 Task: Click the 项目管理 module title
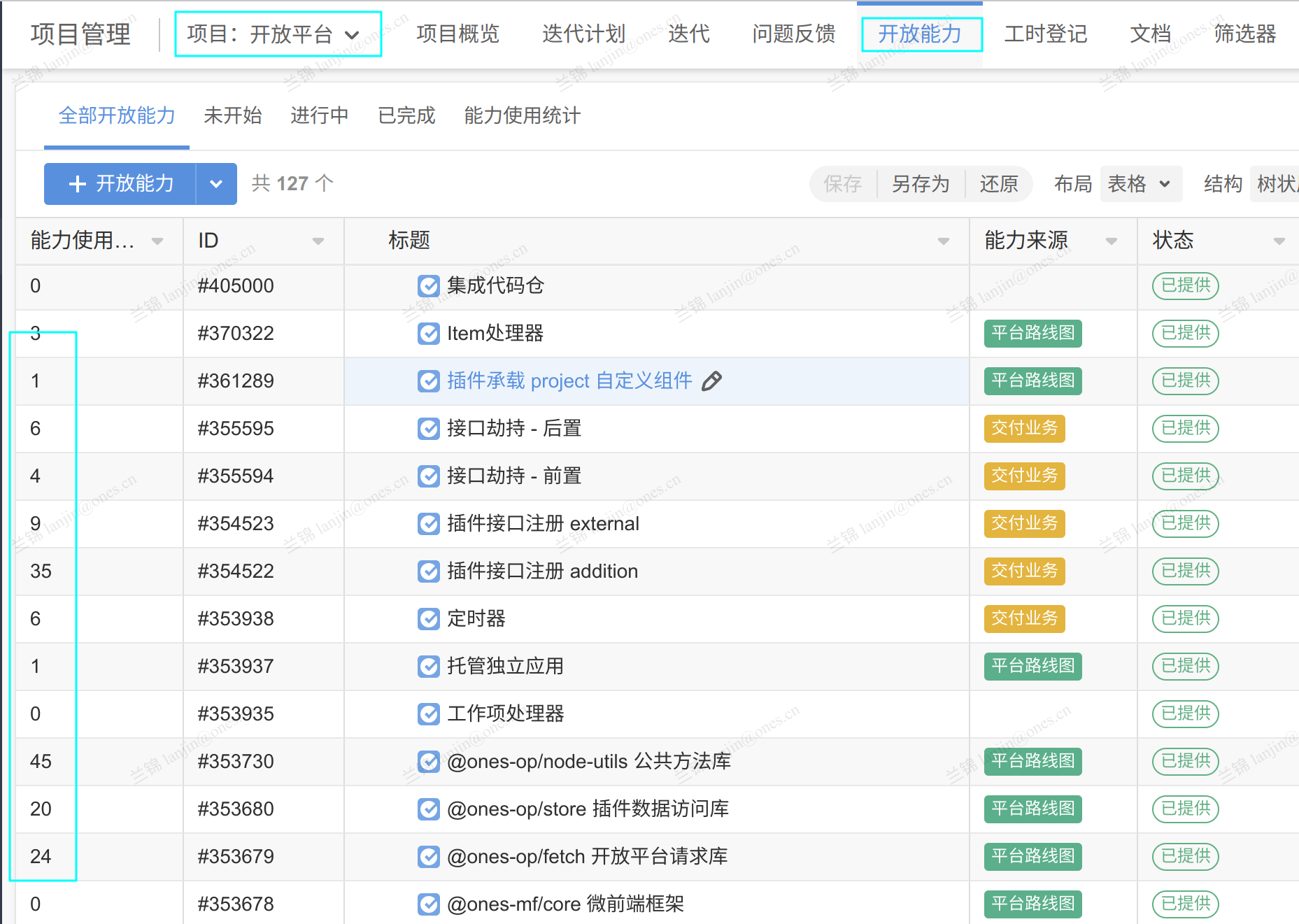coord(81,34)
